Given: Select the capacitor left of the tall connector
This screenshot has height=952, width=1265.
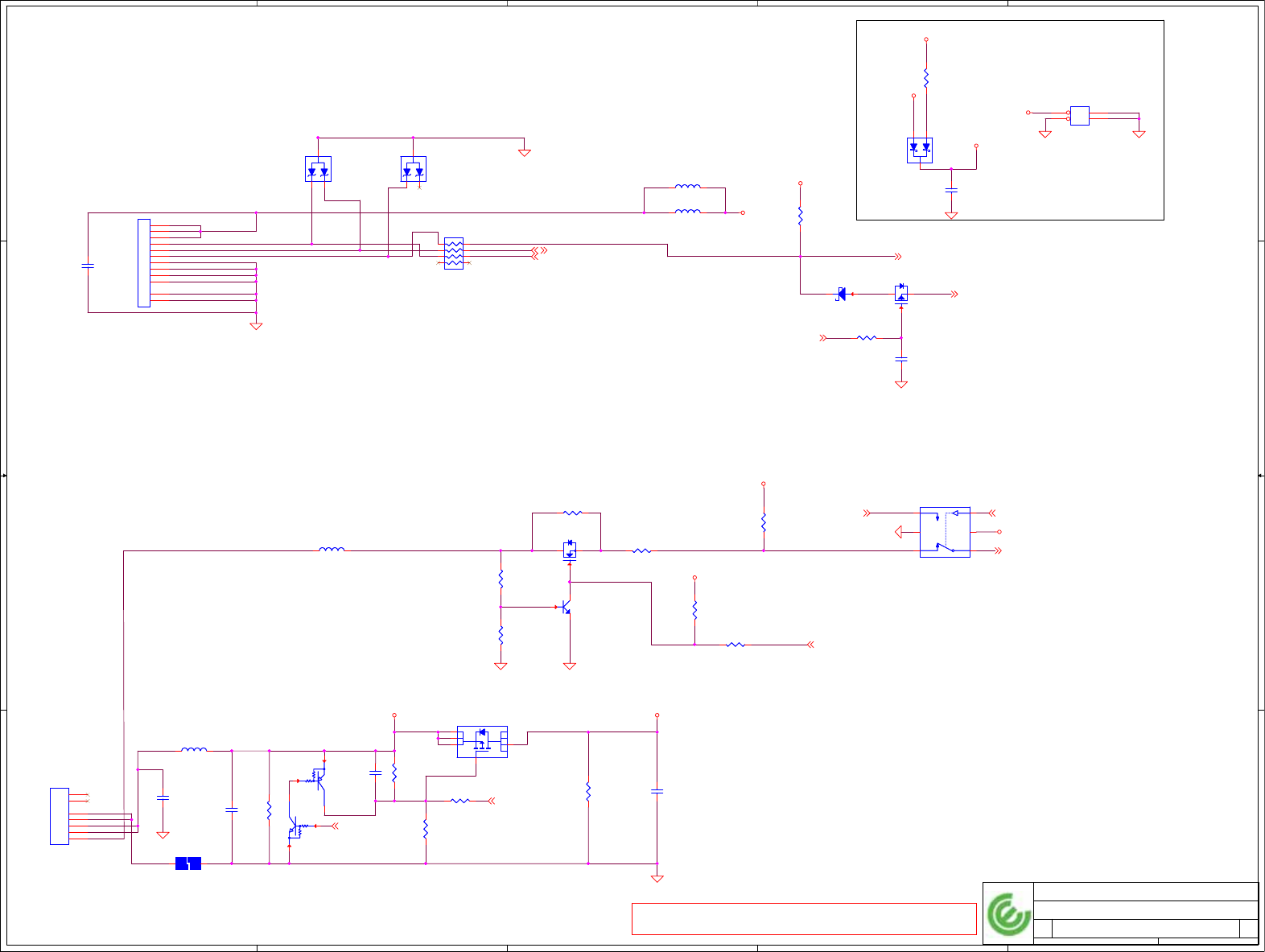Looking at the screenshot, I should (89, 266).
